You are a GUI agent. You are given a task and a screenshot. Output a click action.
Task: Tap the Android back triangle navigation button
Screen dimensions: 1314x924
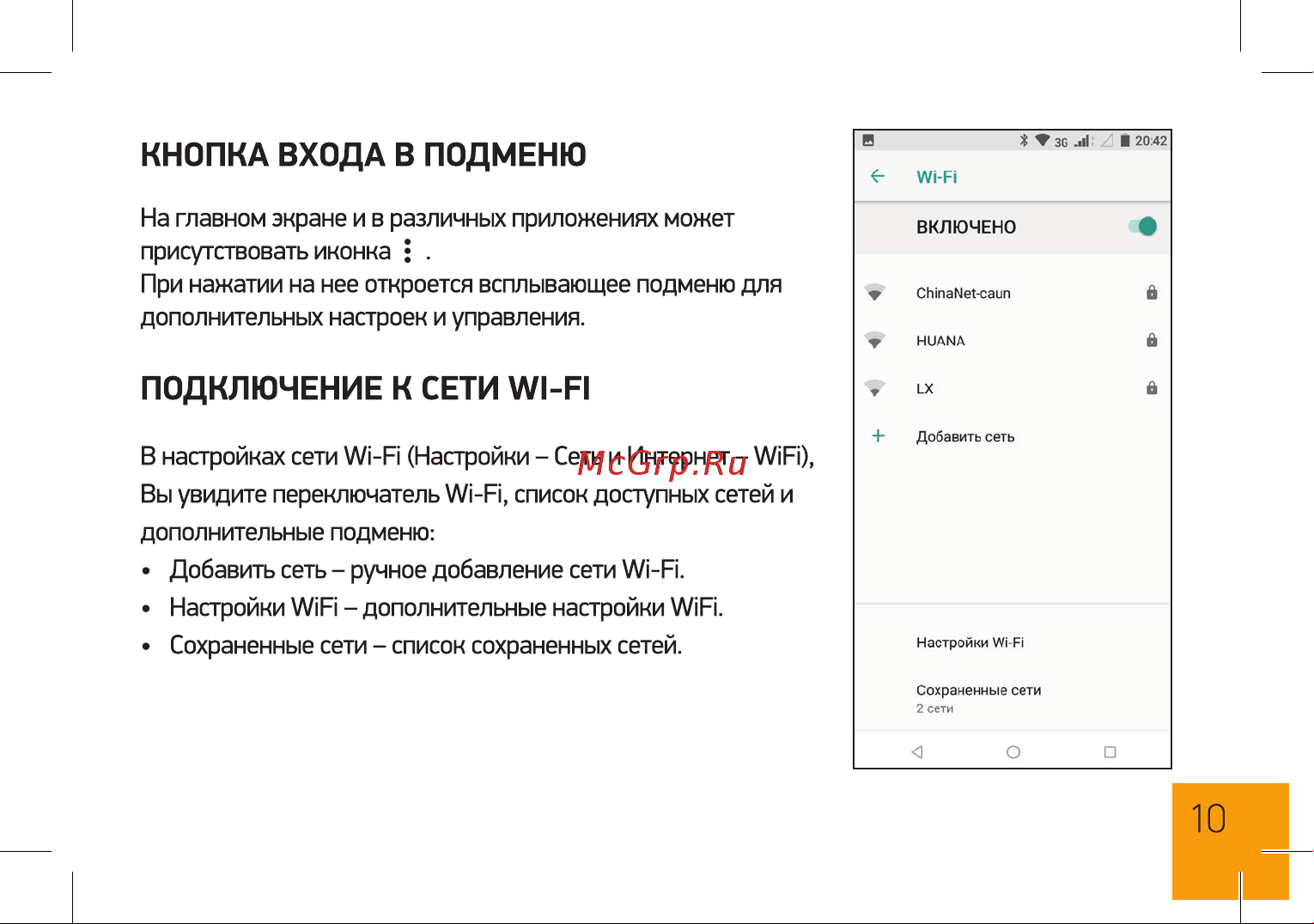[x=917, y=751]
